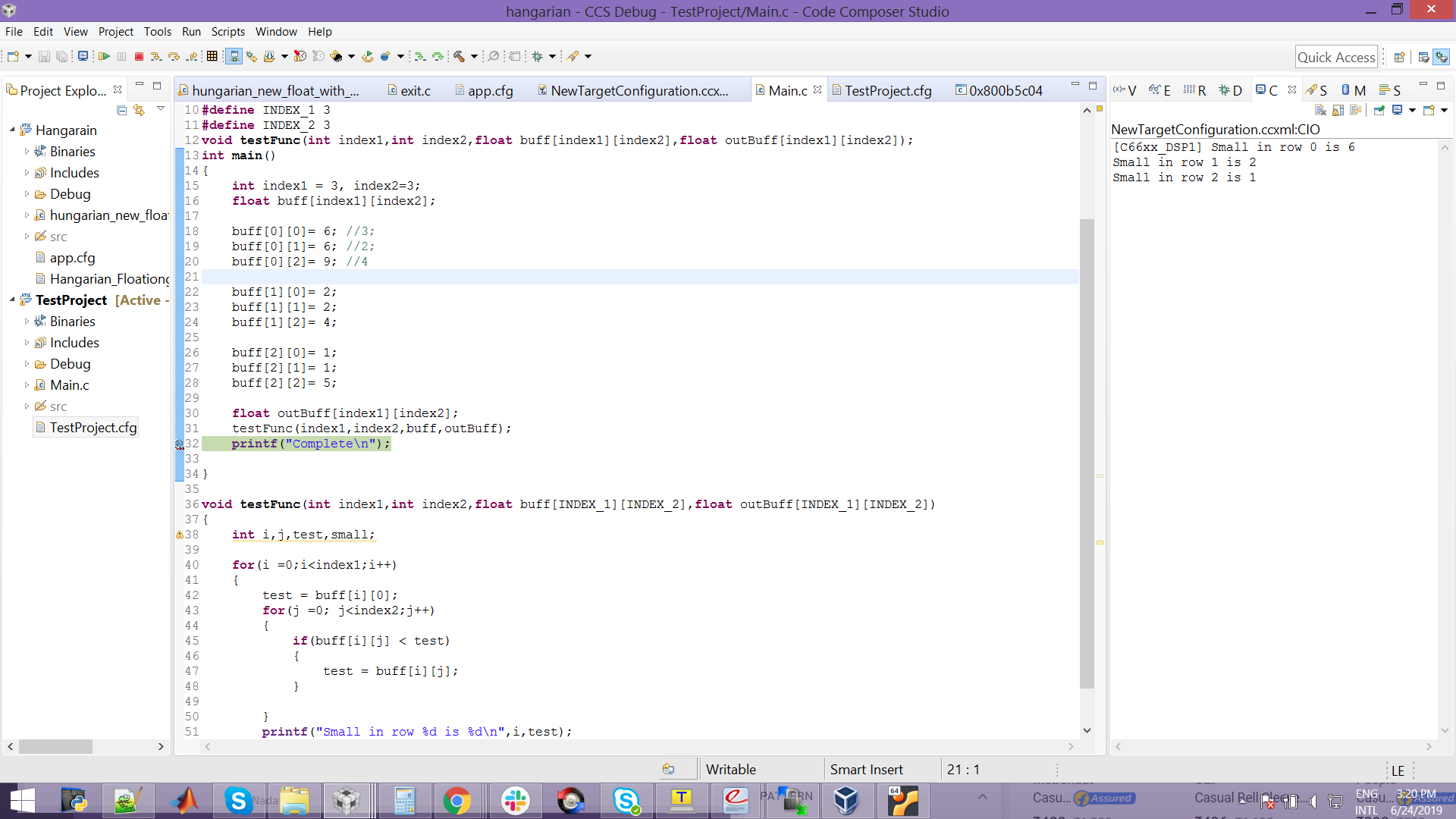
Task: Toggle breakpoint marker on line 32
Action: 180,444
